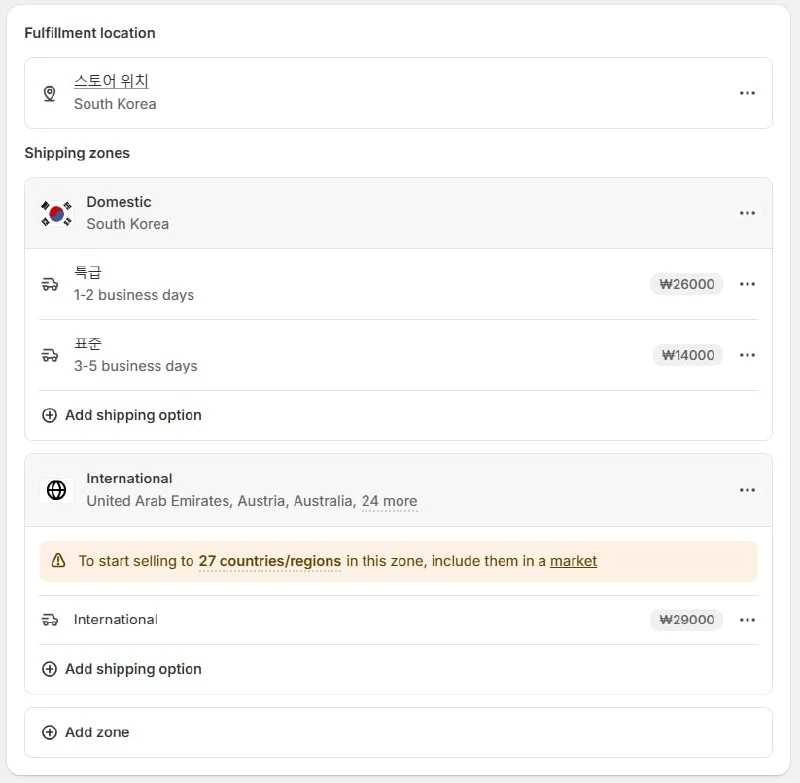Viewport: 800px width, 783px height.
Task: Click the Fulfillment location heading
Action: pyautogui.click(x=90, y=33)
